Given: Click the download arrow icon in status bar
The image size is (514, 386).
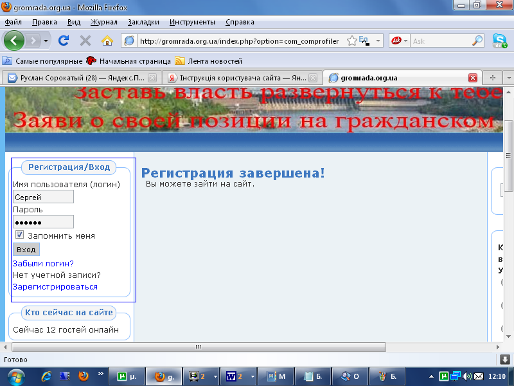Looking at the screenshot, I should tap(505, 359).
